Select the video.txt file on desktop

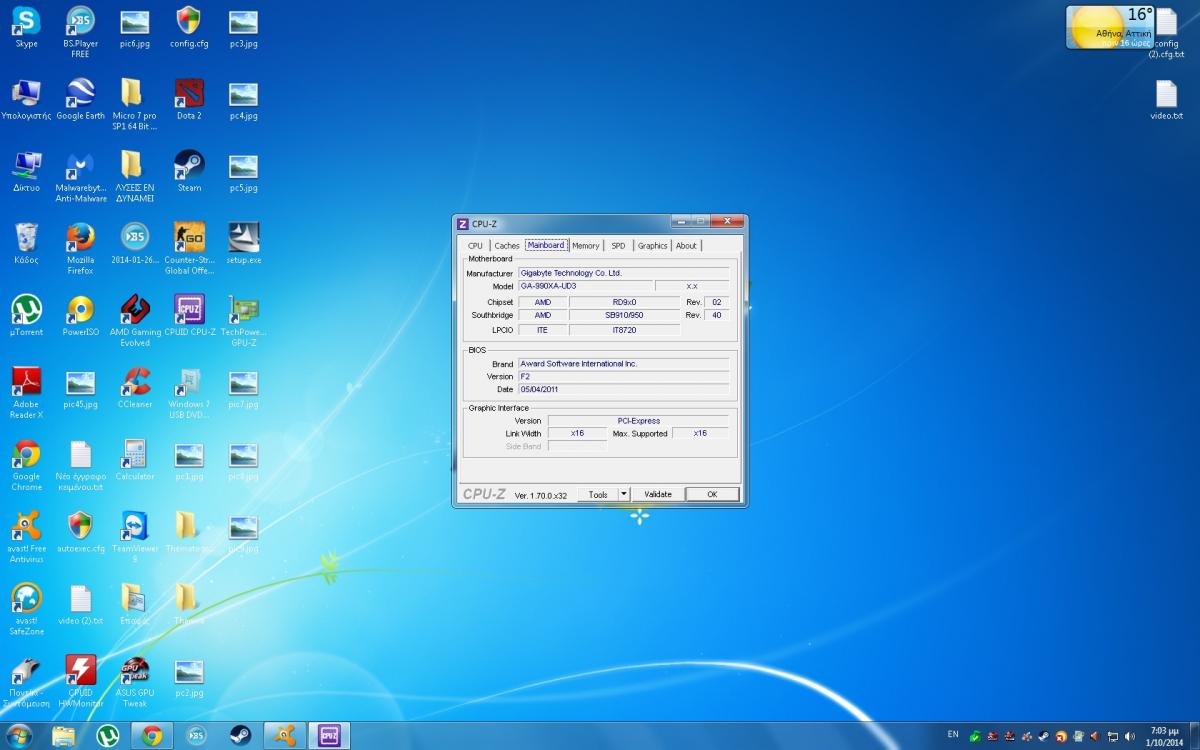point(1166,100)
